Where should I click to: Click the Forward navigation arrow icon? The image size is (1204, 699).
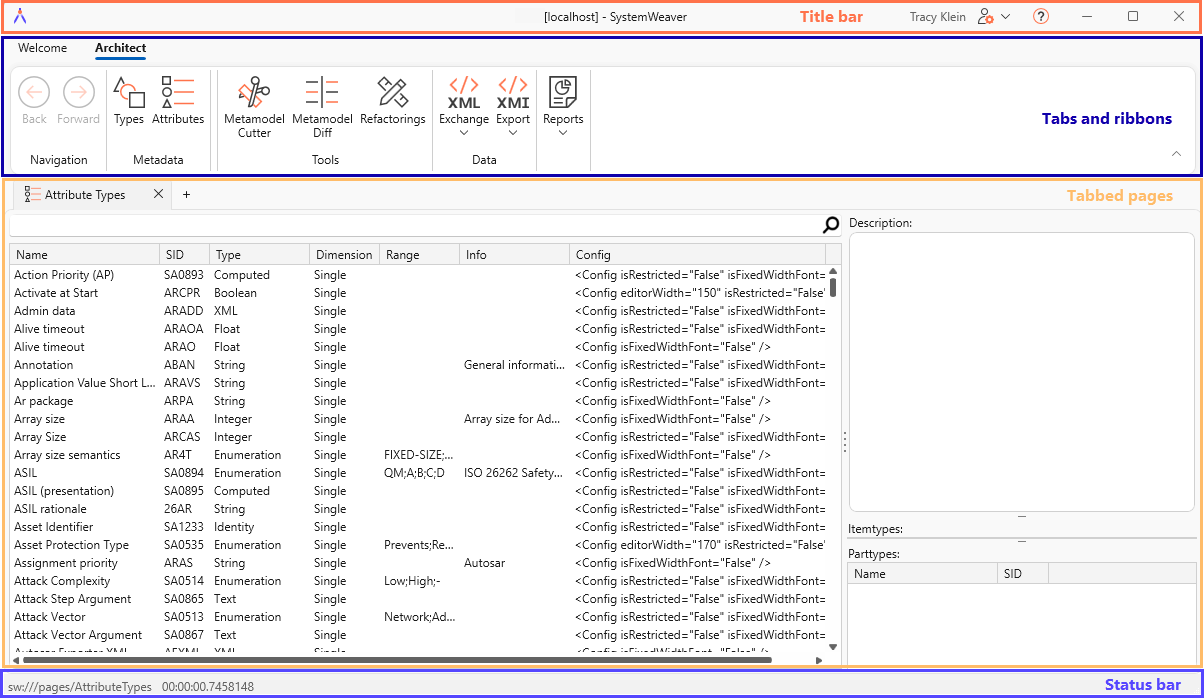coord(79,93)
